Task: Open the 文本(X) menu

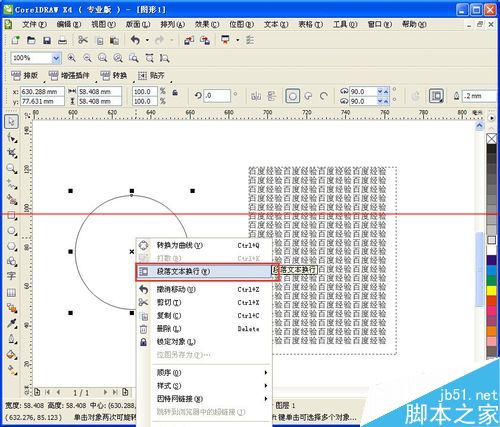Action: tap(276, 24)
